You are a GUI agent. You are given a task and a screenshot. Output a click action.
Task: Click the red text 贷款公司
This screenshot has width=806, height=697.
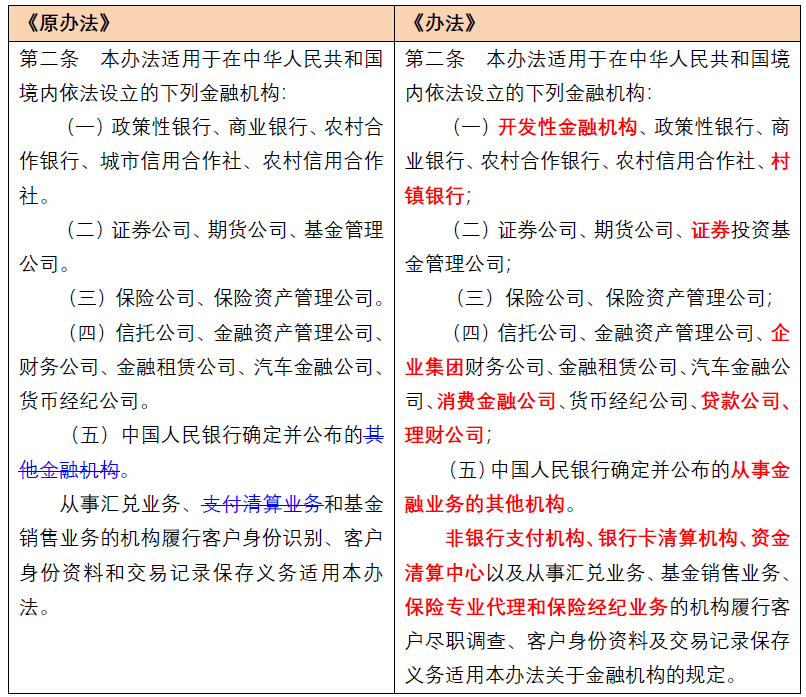[x=739, y=401]
